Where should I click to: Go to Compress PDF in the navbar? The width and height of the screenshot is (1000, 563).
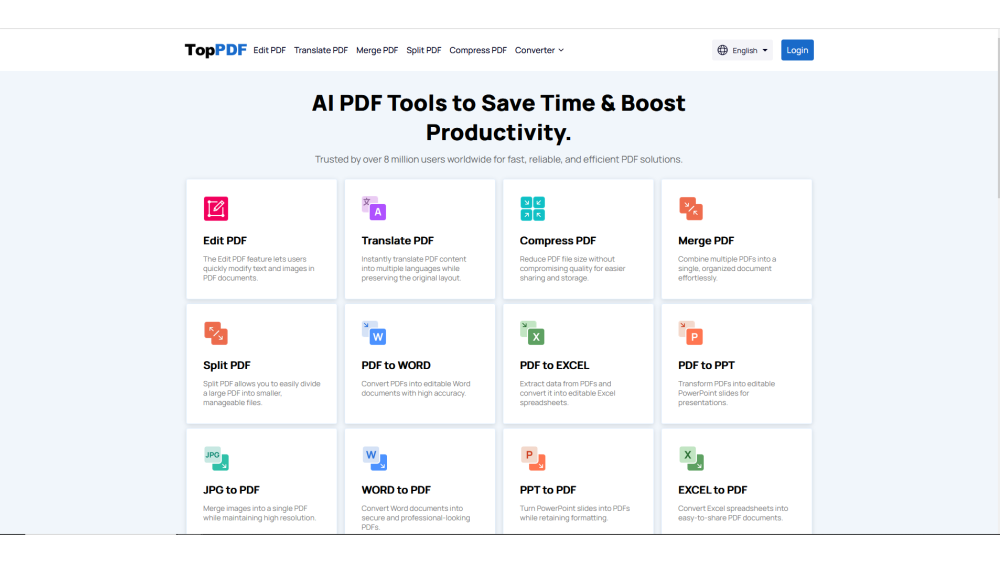[478, 50]
